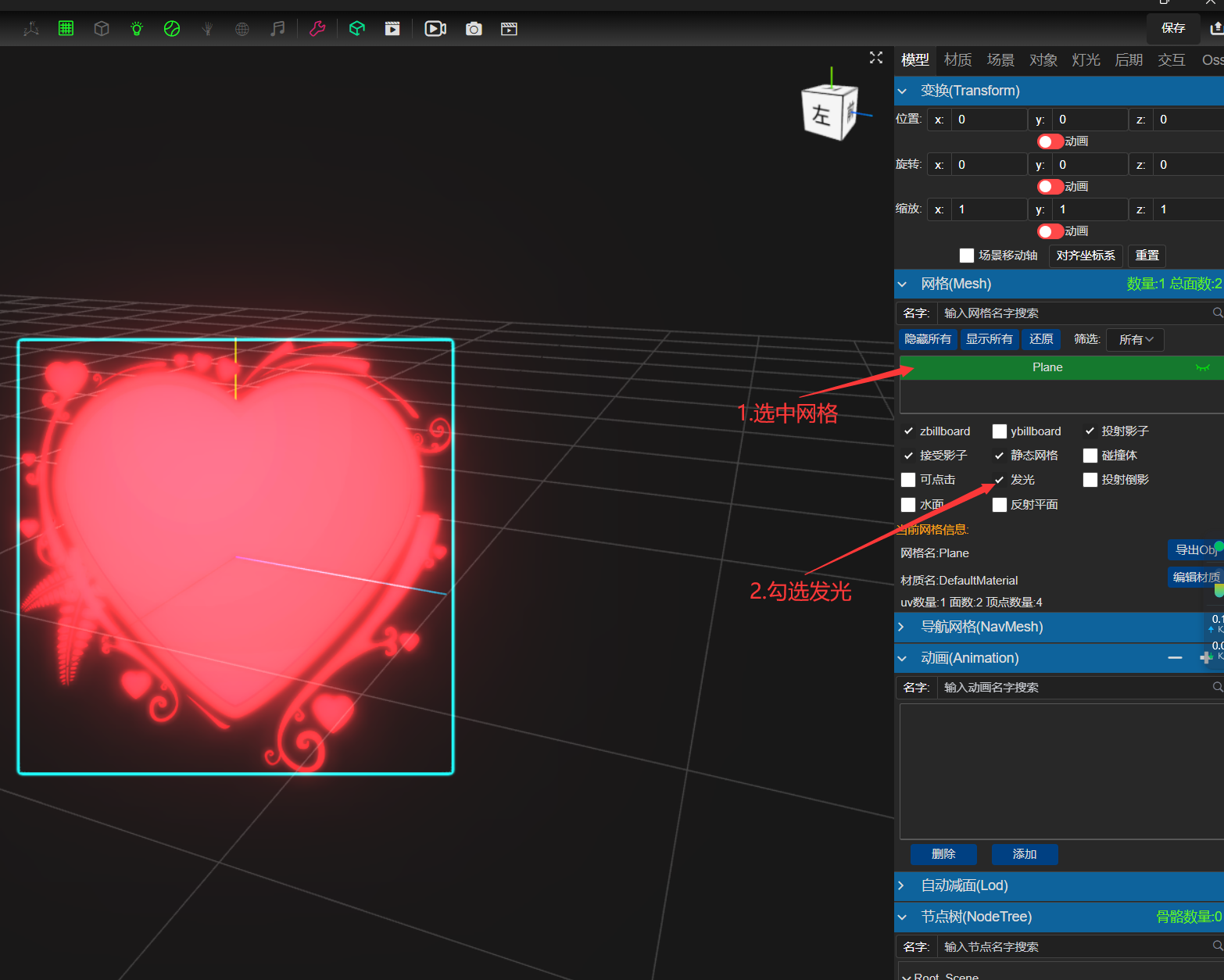The image size is (1224, 980).
Task: Switch to the 后期 tab
Action: pyautogui.click(x=1129, y=60)
